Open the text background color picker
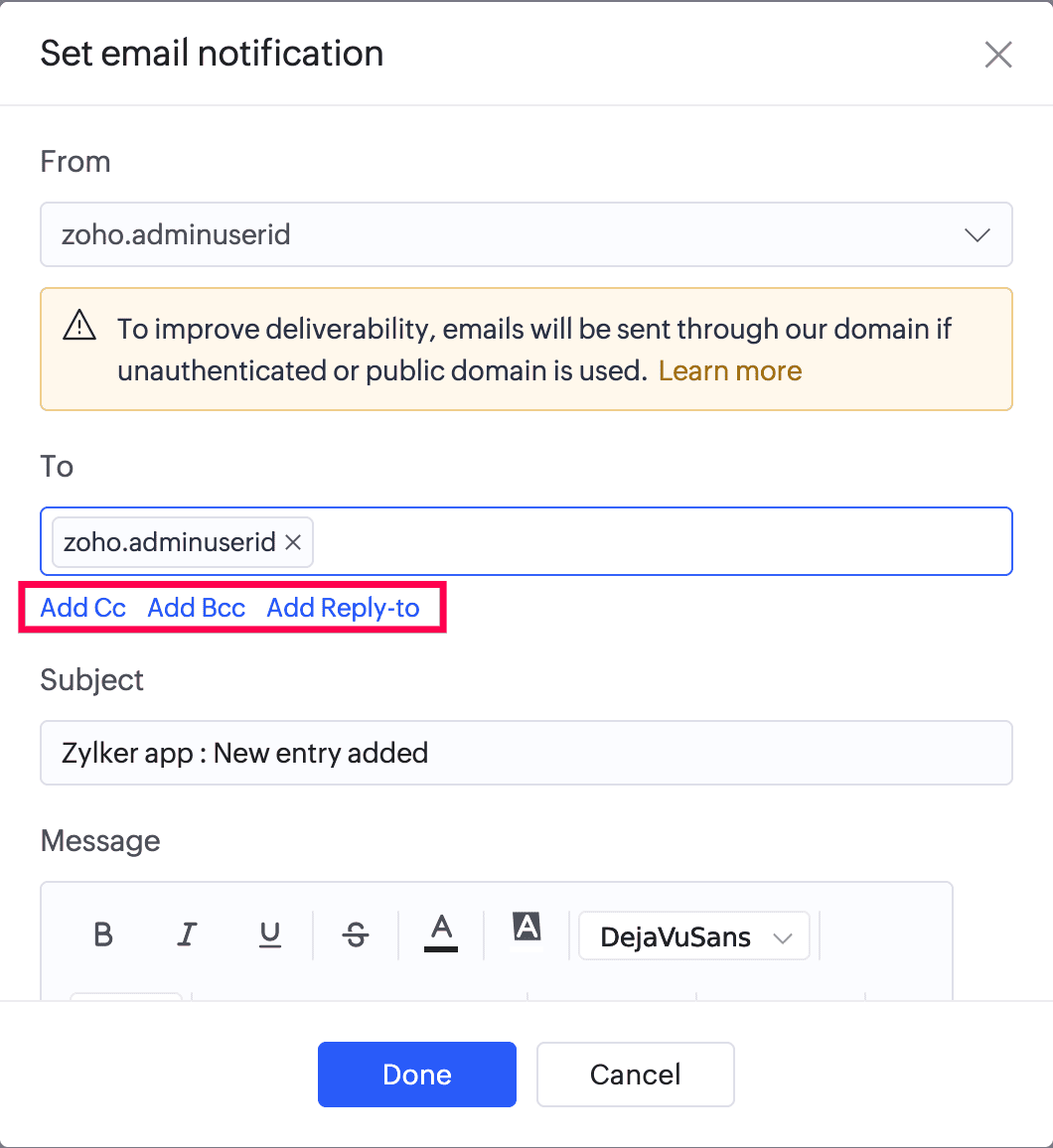 point(526,928)
